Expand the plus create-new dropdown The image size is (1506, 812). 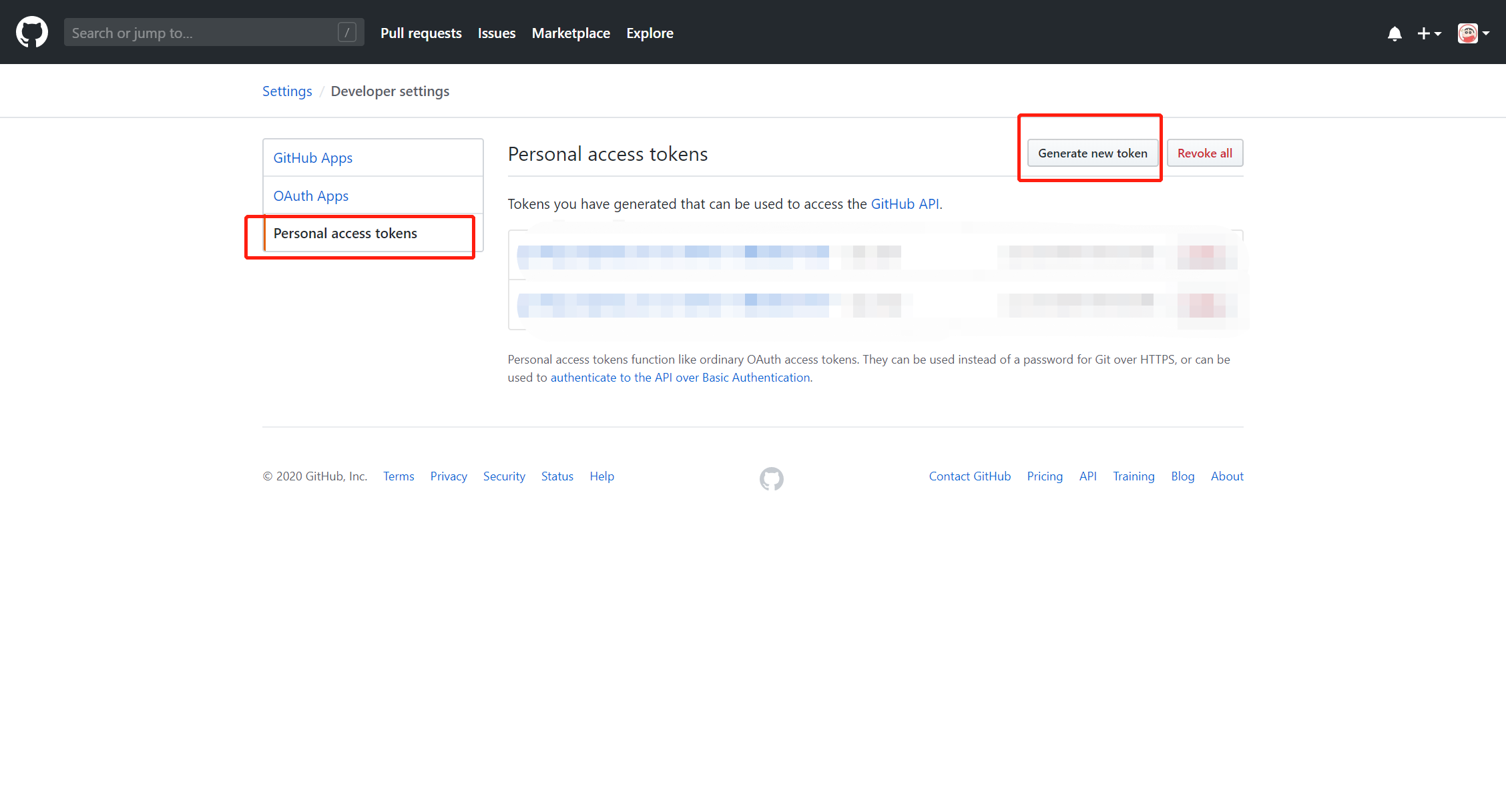(1429, 33)
